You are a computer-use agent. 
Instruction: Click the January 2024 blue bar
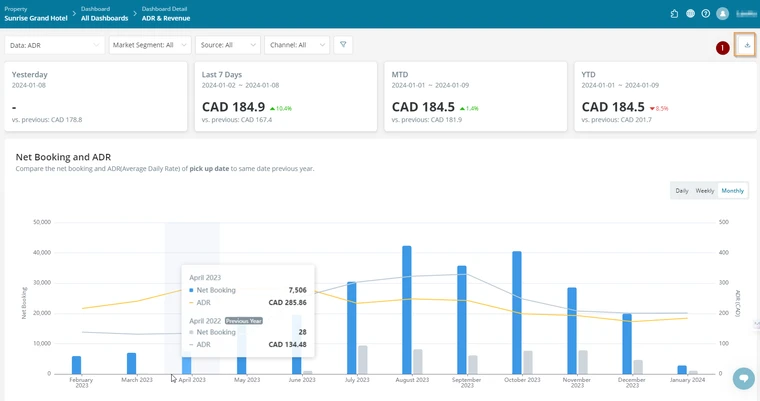[682, 370]
